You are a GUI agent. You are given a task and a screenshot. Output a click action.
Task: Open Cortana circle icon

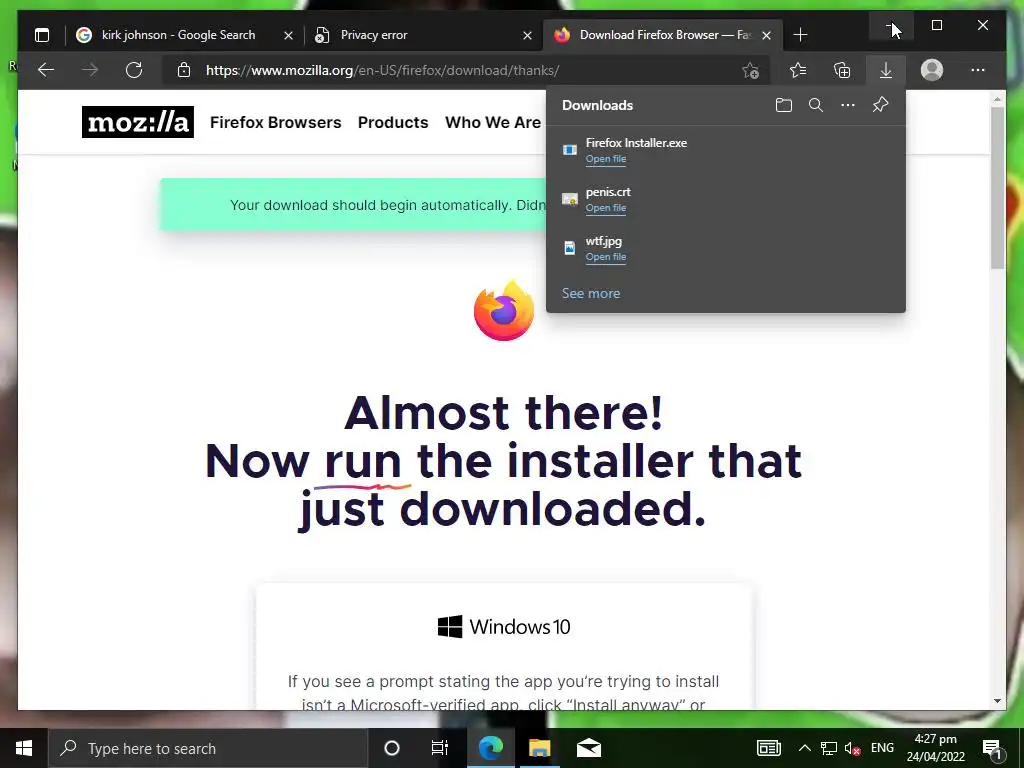click(x=392, y=748)
